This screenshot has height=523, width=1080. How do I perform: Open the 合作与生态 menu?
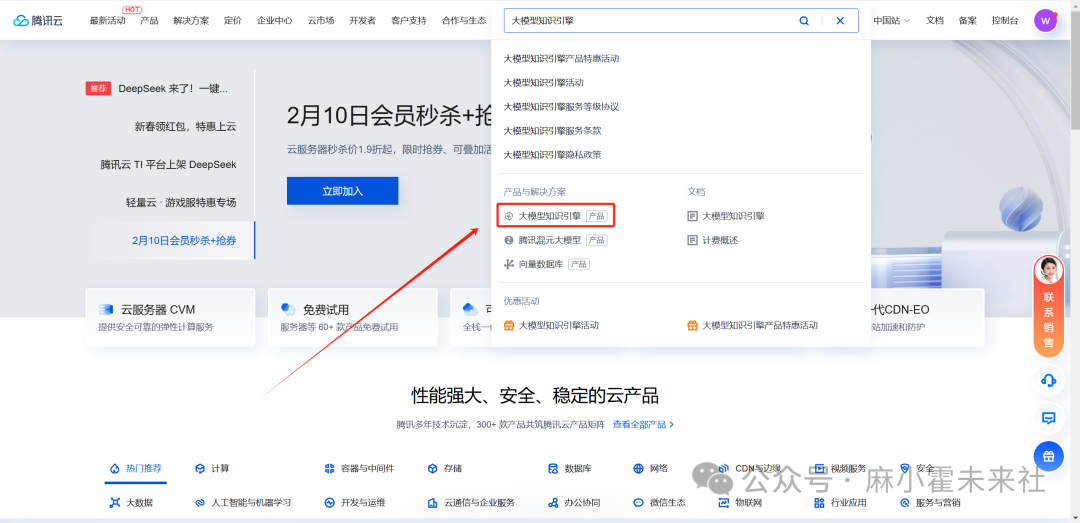(x=464, y=21)
